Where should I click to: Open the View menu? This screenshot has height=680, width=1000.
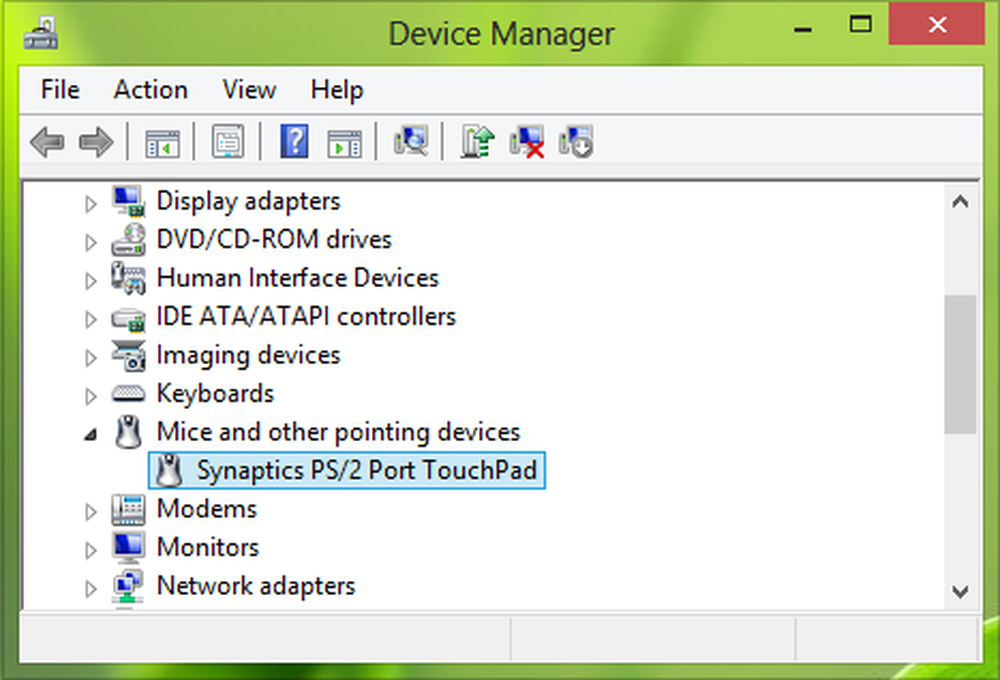click(248, 90)
